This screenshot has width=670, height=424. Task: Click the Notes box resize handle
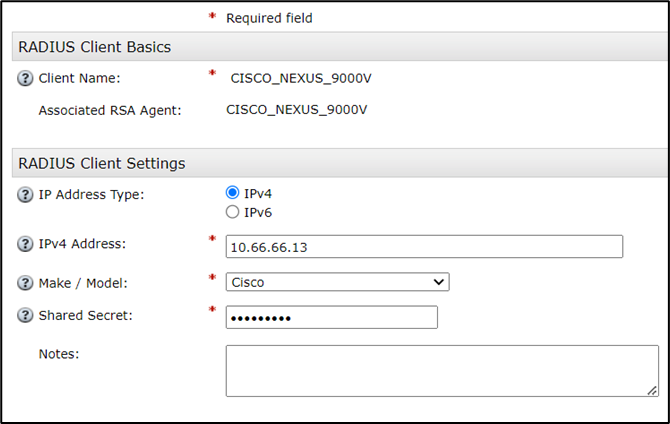[651, 390]
